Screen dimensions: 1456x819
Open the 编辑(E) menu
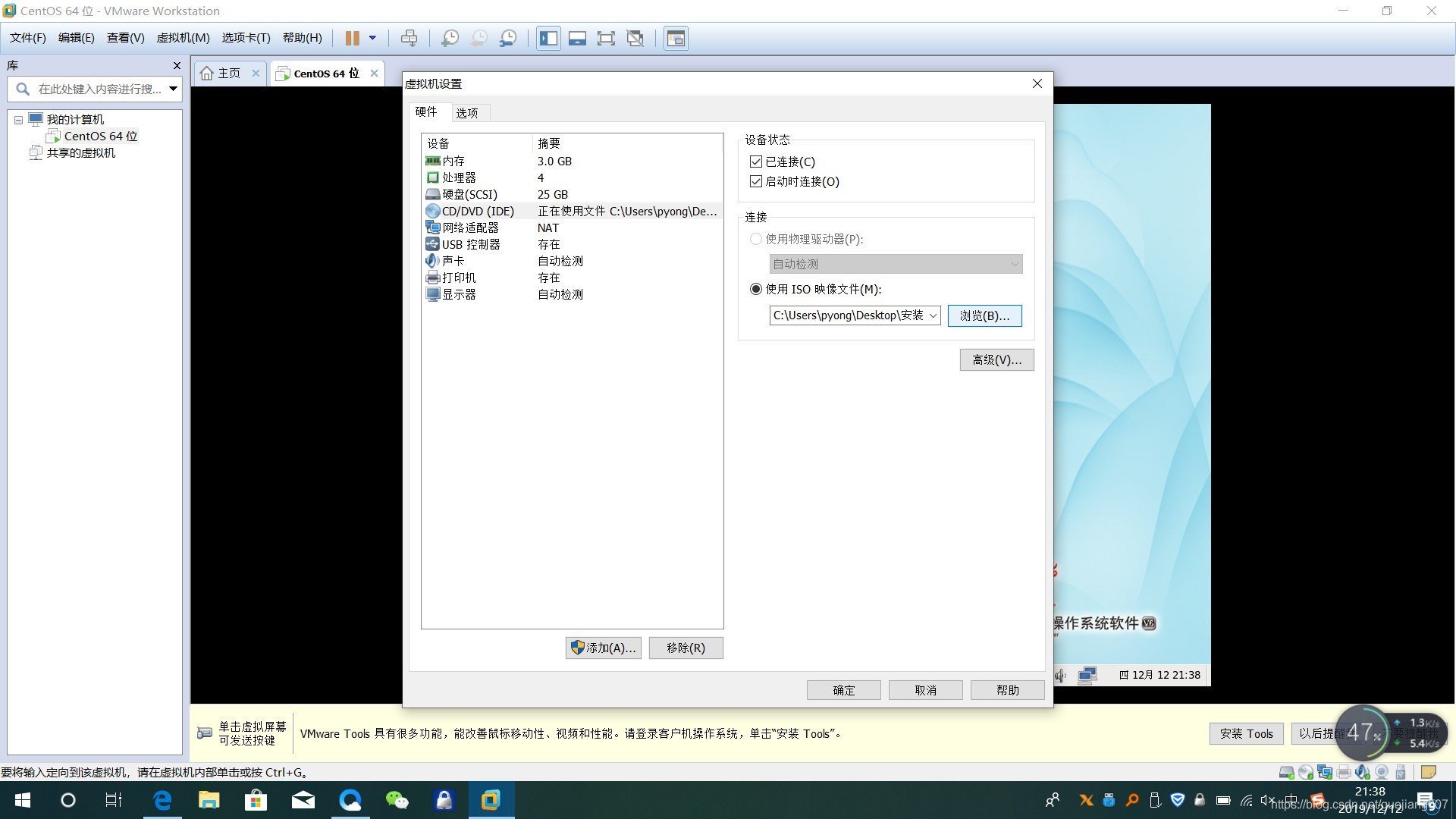coord(77,38)
